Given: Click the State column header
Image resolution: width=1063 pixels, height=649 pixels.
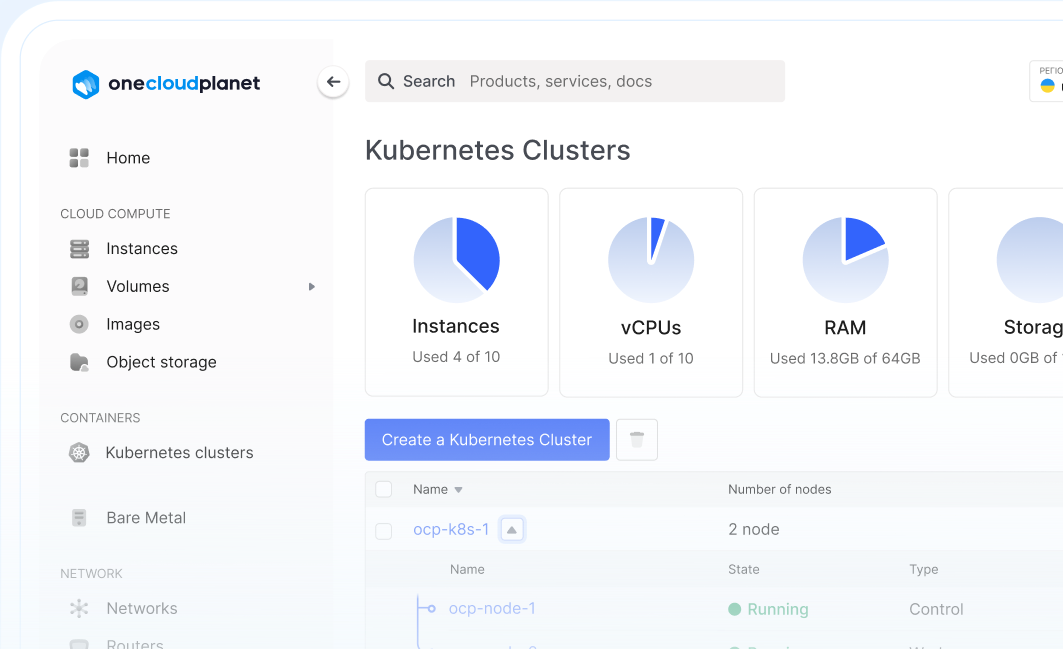Looking at the screenshot, I should 744,570.
